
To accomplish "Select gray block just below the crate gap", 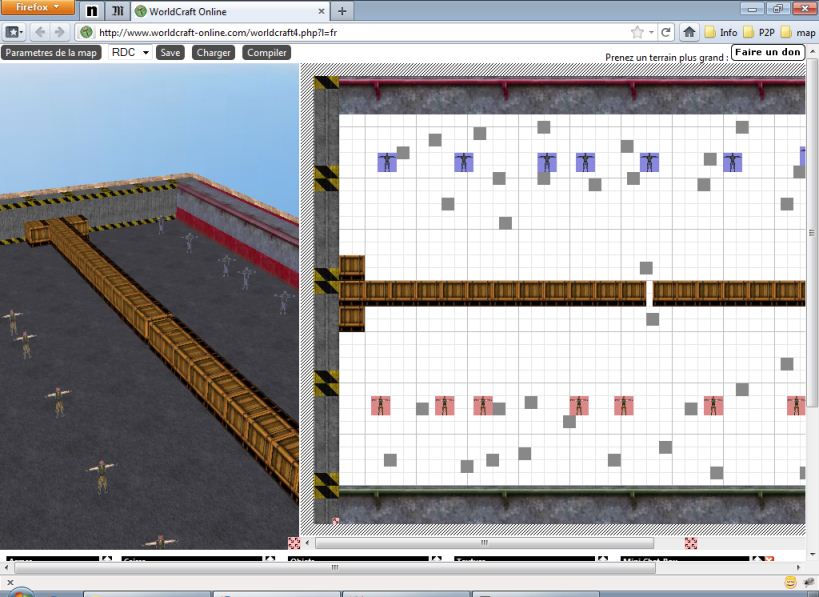I will 652,319.
